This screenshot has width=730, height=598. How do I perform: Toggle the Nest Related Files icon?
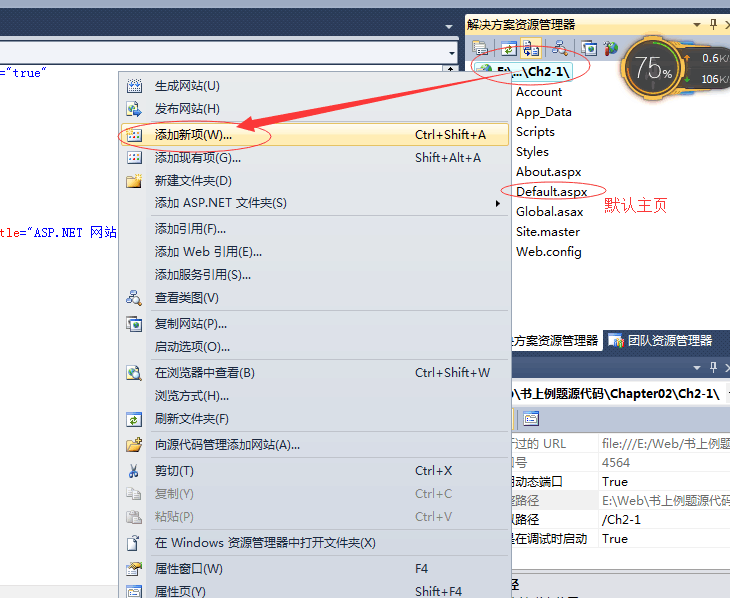(x=530, y=48)
